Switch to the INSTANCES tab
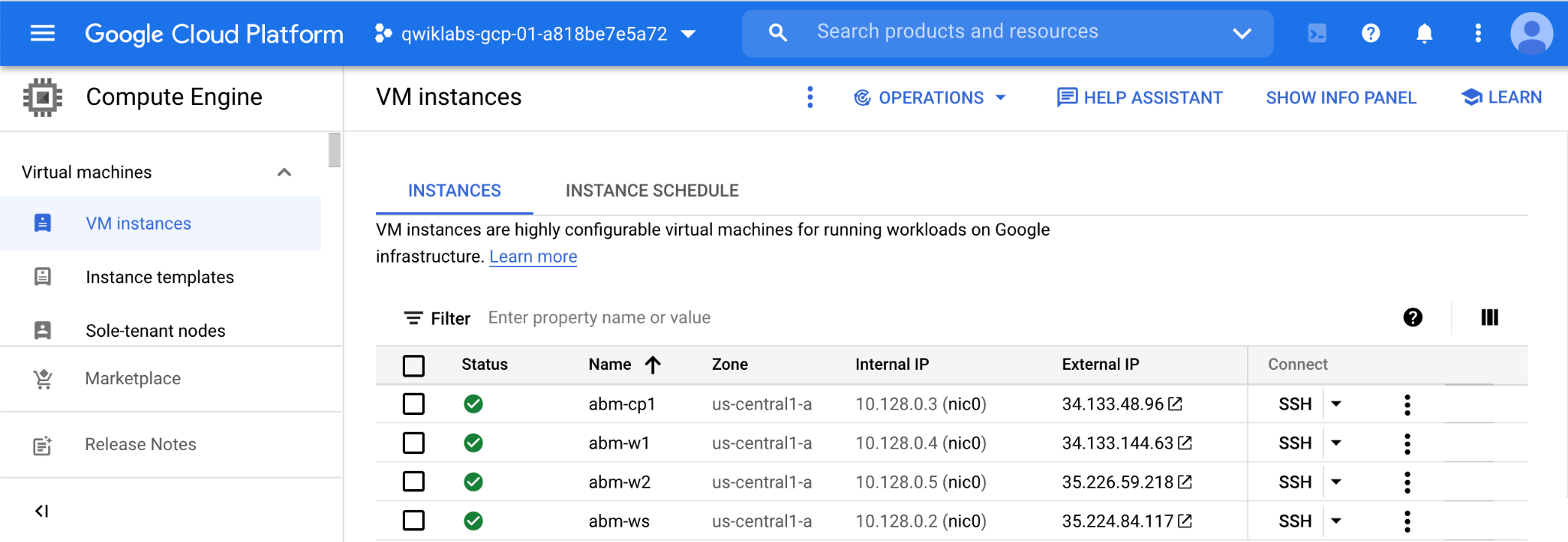 pyautogui.click(x=454, y=191)
